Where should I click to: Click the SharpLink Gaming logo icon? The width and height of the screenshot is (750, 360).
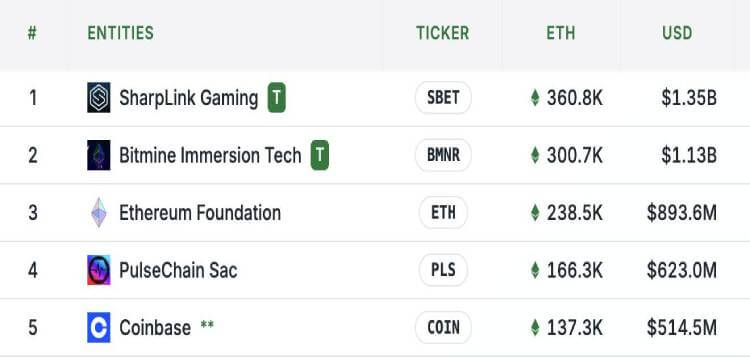[x=99, y=98]
